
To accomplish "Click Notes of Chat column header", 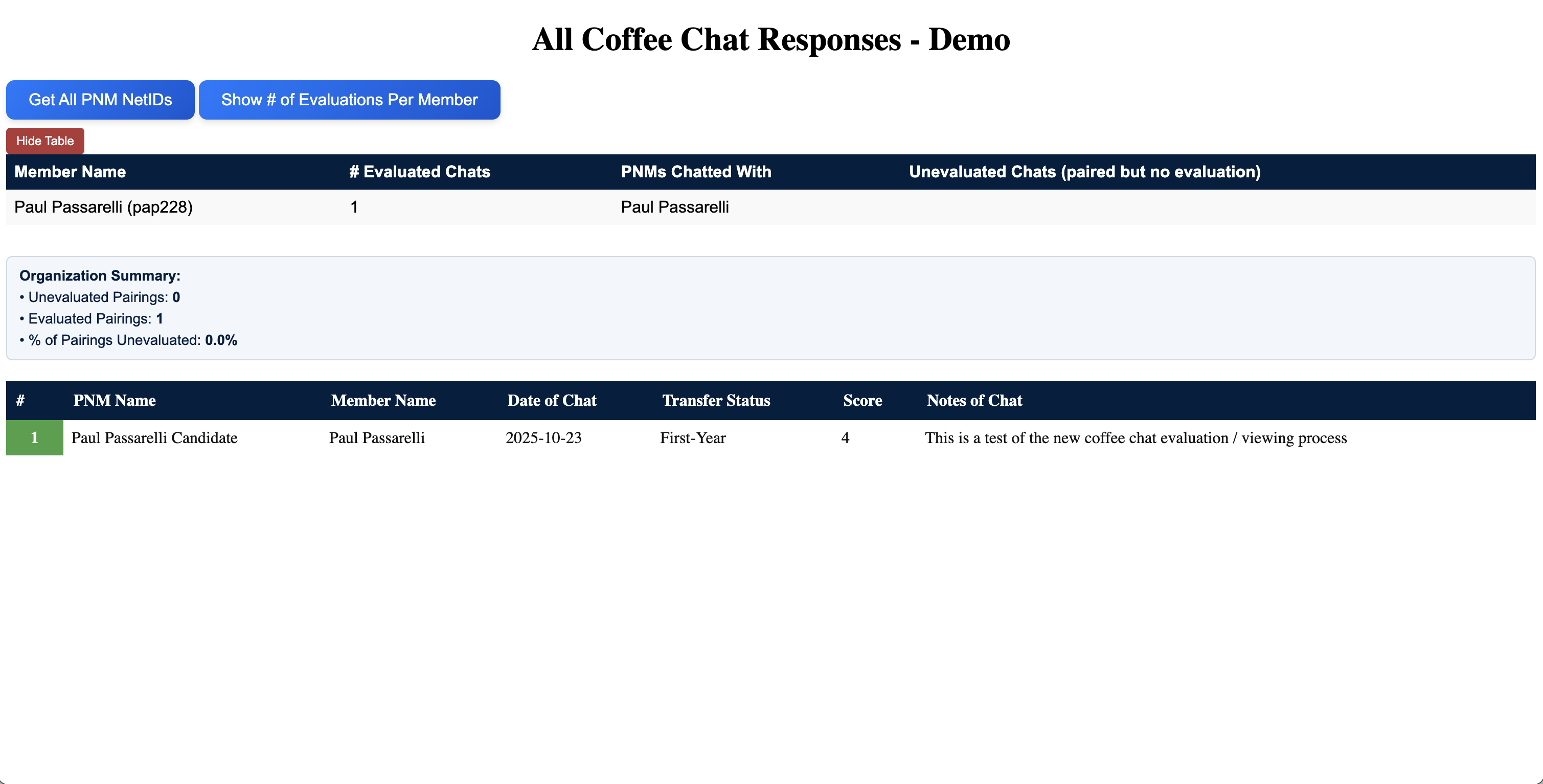I will tap(974, 401).
